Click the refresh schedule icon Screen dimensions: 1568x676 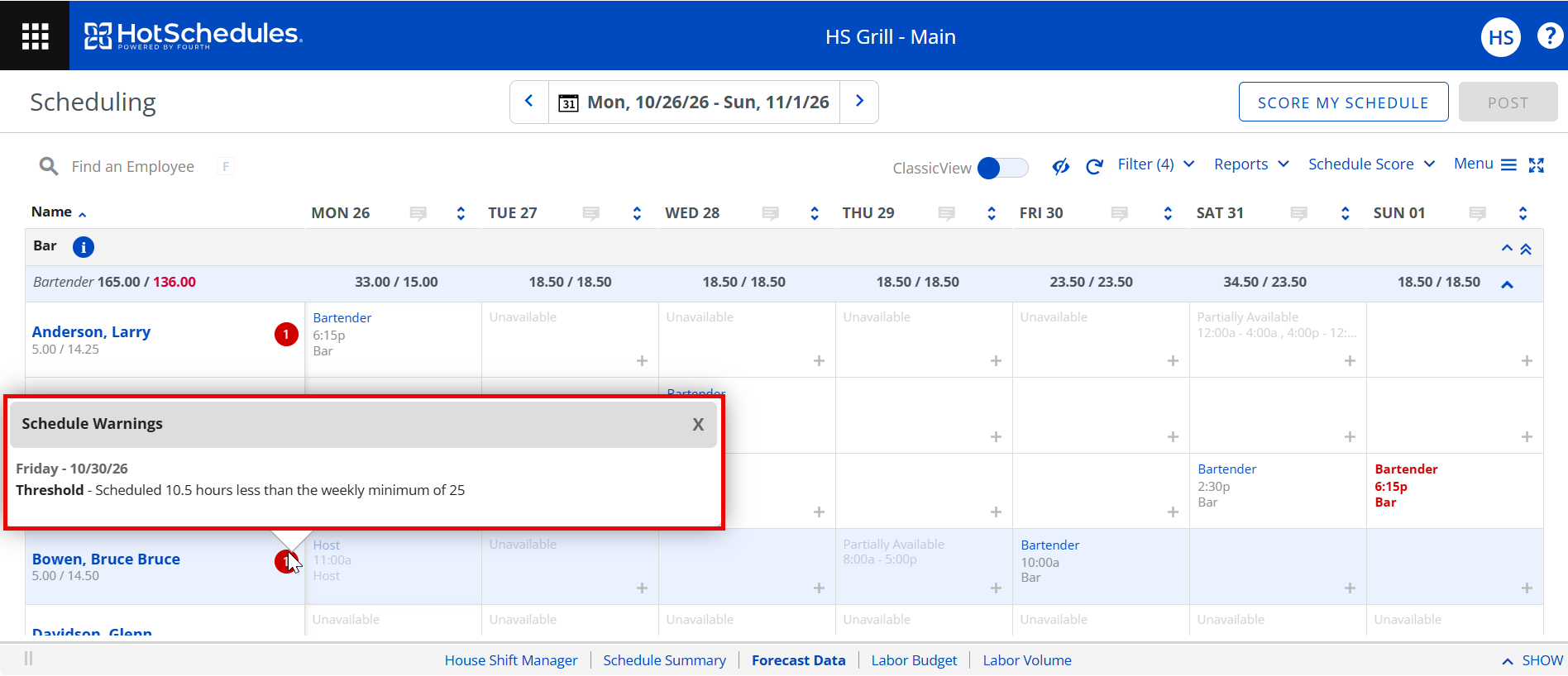[x=1094, y=167]
